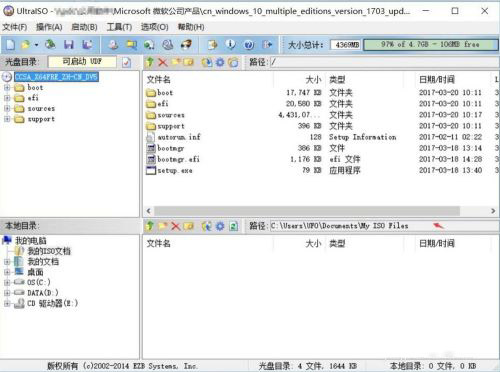The height and width of the screenshot is (372, 500).
Task: Click the 可启动 UDF field
Action: (82, 62)
